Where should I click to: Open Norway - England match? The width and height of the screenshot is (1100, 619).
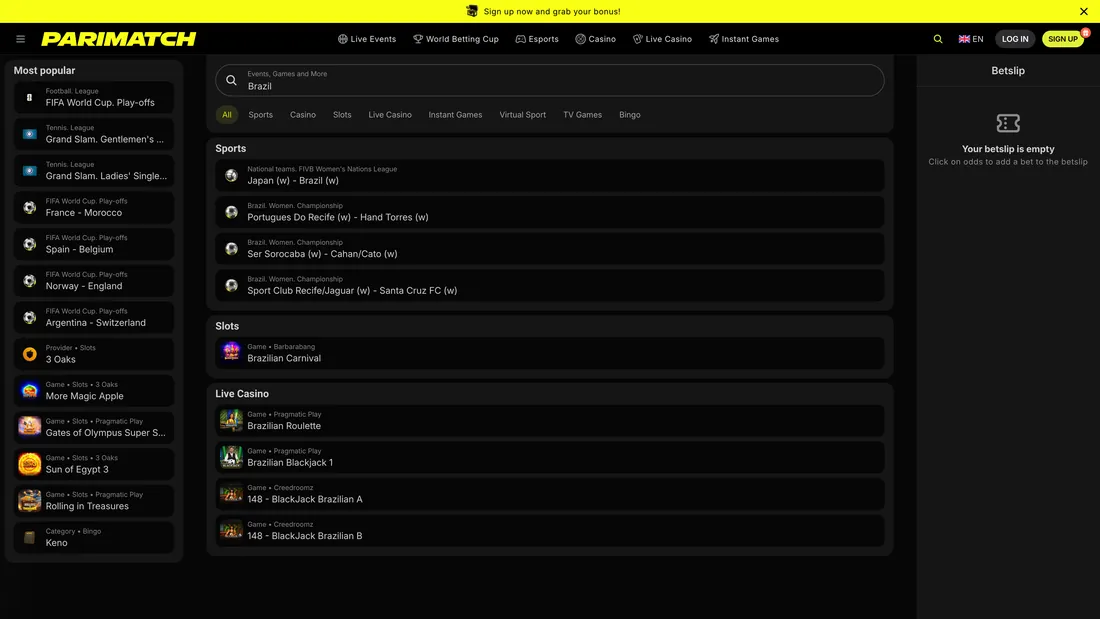pos(94,281)
